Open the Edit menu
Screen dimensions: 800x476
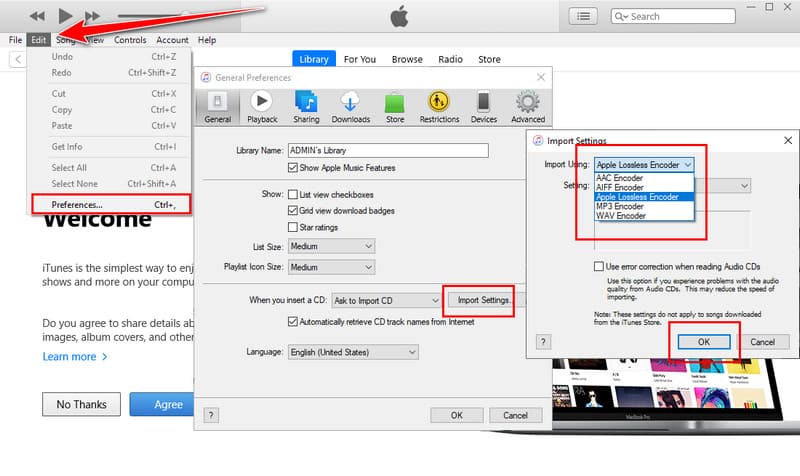[39, 40]
